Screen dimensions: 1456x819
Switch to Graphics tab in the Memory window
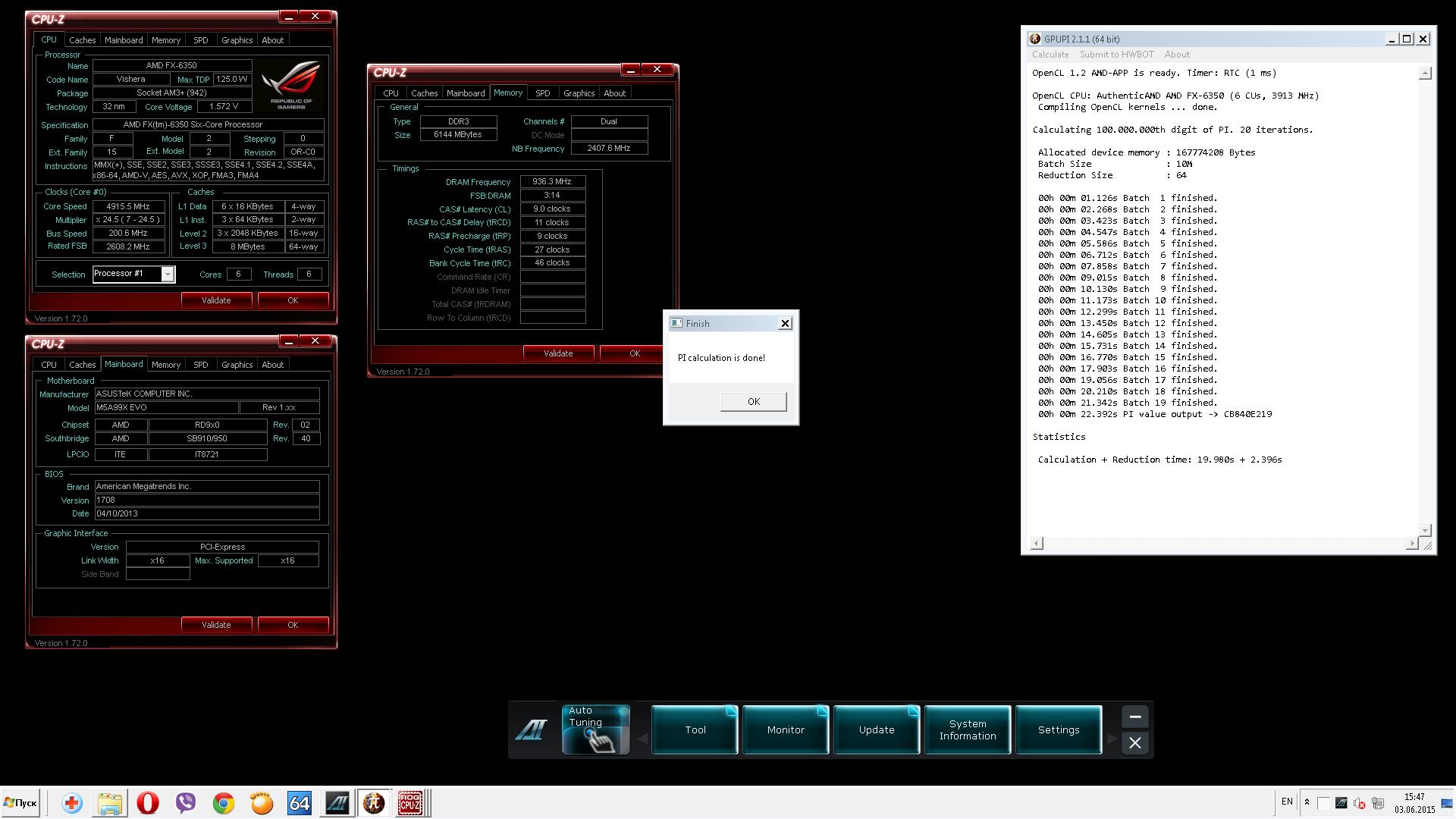point(579,93)
